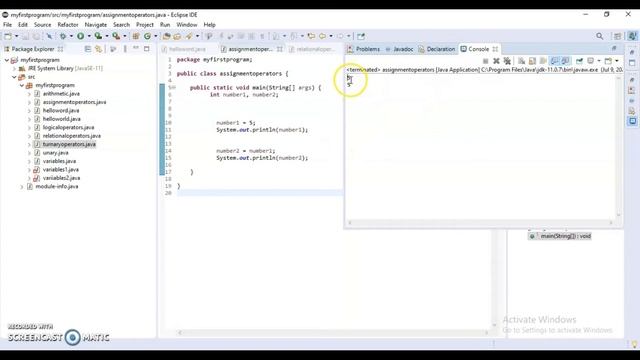Toggle Show Console on Standard Out
Screen dimensions: 640x360
554,61
